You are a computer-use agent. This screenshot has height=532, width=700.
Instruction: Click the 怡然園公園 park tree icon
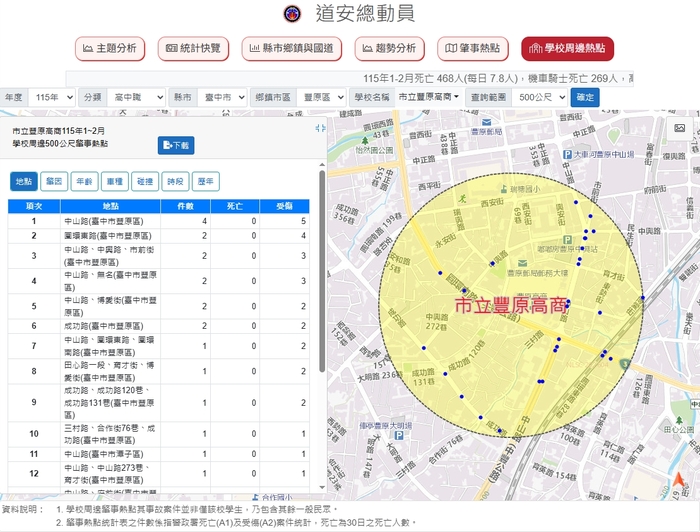tap(365, 141)
